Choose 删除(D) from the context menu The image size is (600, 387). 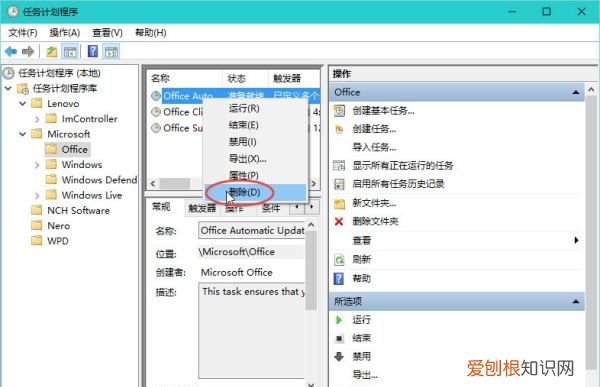[255, 192]
